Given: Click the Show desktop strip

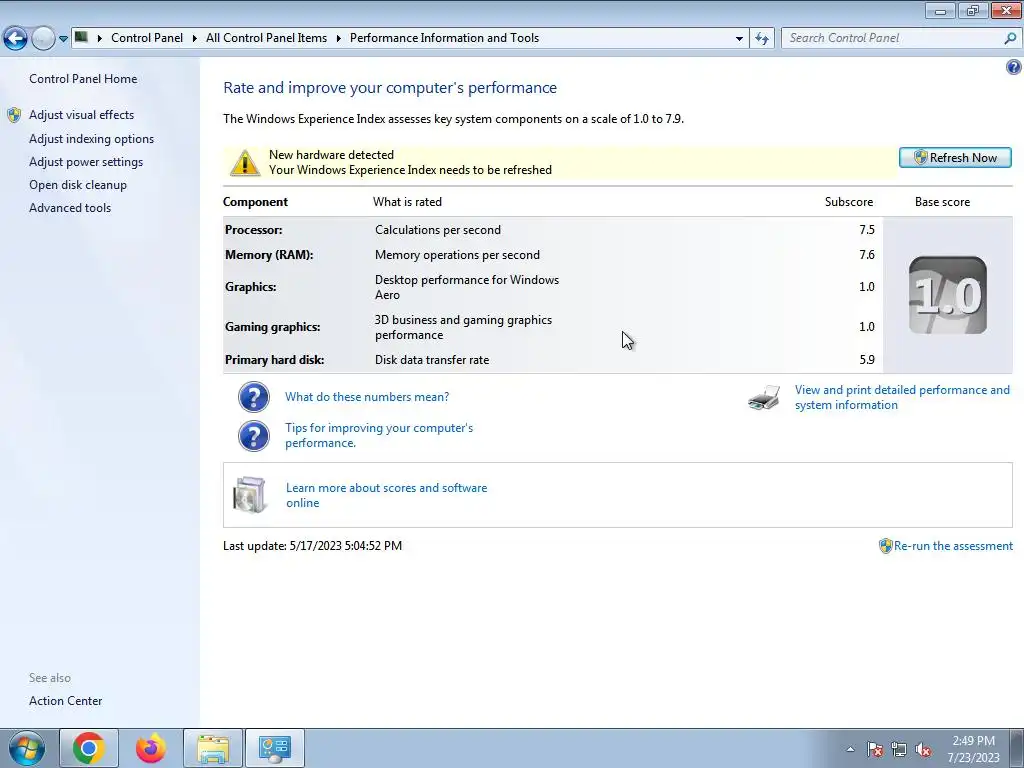Looking at the screenshot, I should click(1016, 748).
